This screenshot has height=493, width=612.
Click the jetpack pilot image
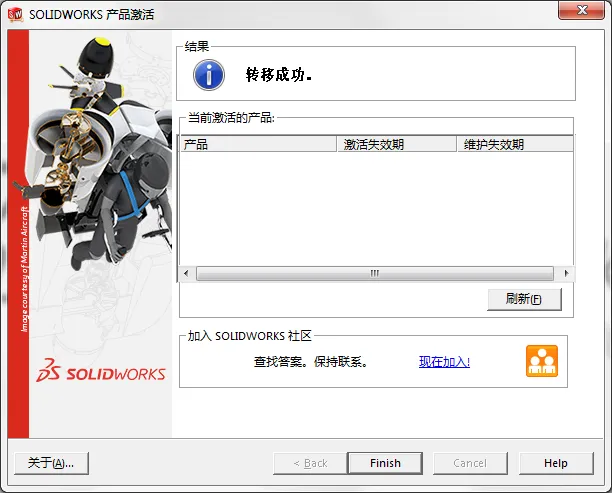[100, 154]
